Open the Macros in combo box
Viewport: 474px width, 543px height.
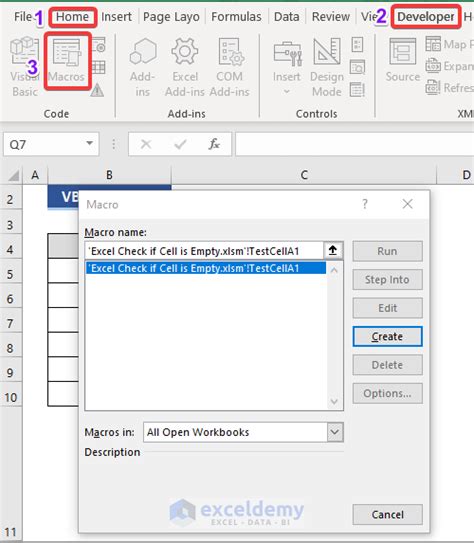point(243,432)
